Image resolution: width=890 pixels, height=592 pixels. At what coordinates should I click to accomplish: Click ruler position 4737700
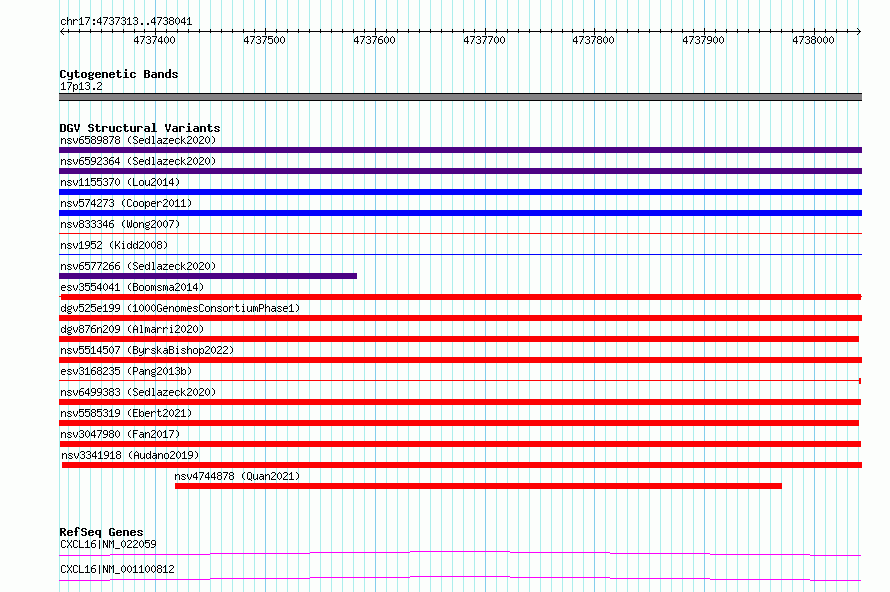click(x=484, y=40)
